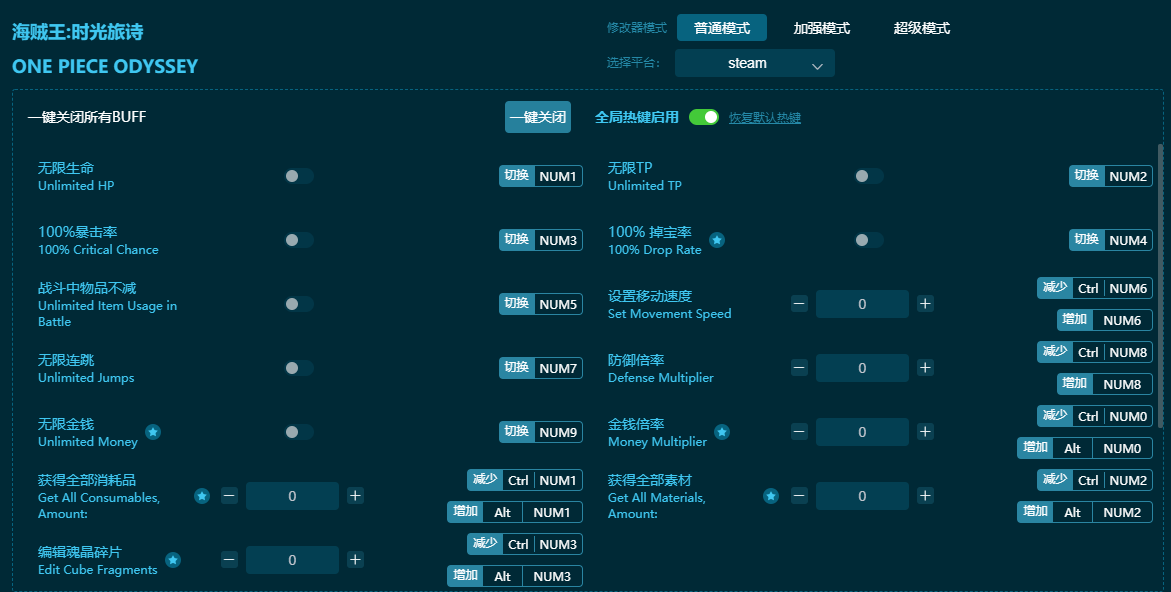Screen dimensions: 1171x592
Task: Click star icon beside Get All Consumables
Action: [x=202, y=496]
